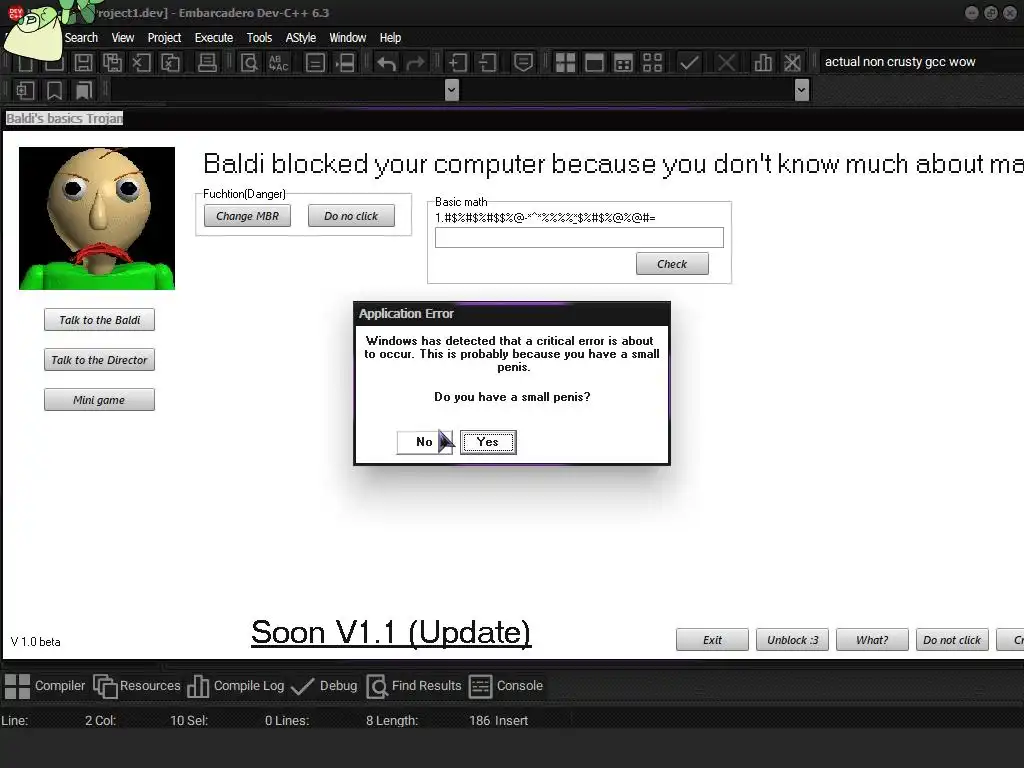Viewport: 1024px width, 768px height.
Task: Click the Basic math answer input field
Action: pos(579,238)
